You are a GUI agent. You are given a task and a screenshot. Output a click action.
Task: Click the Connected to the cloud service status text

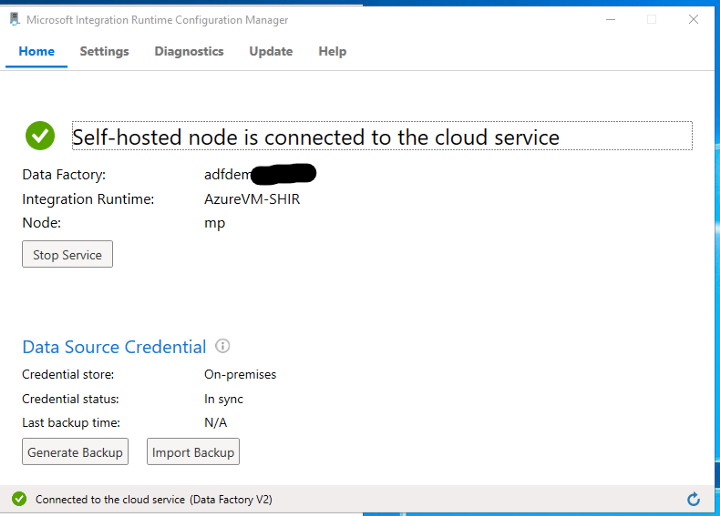pos(153,499)
